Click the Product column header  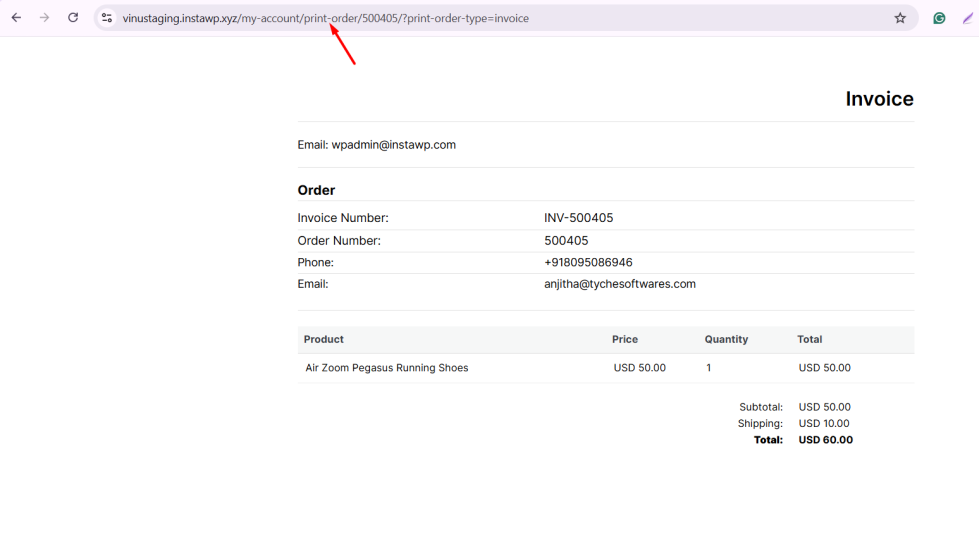[x=324, y=340]
